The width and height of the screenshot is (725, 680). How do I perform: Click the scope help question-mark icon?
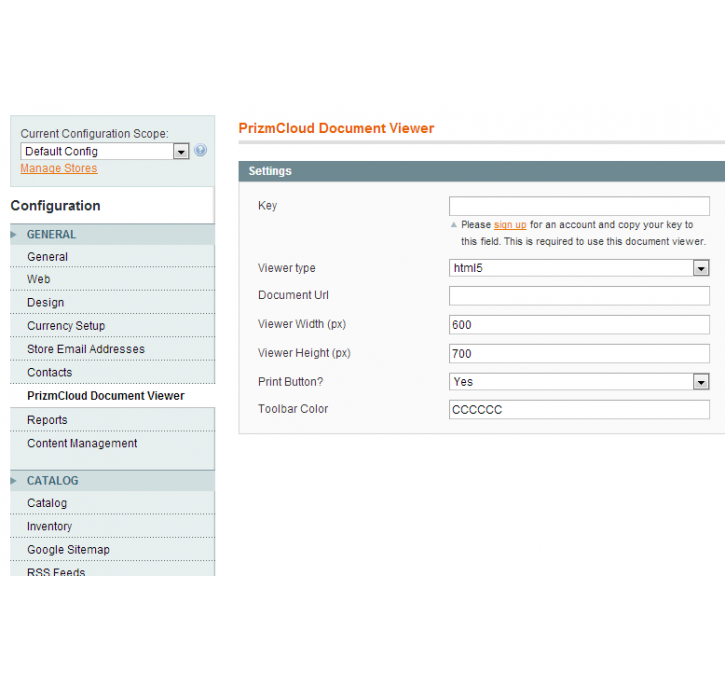tap(200, 150)
